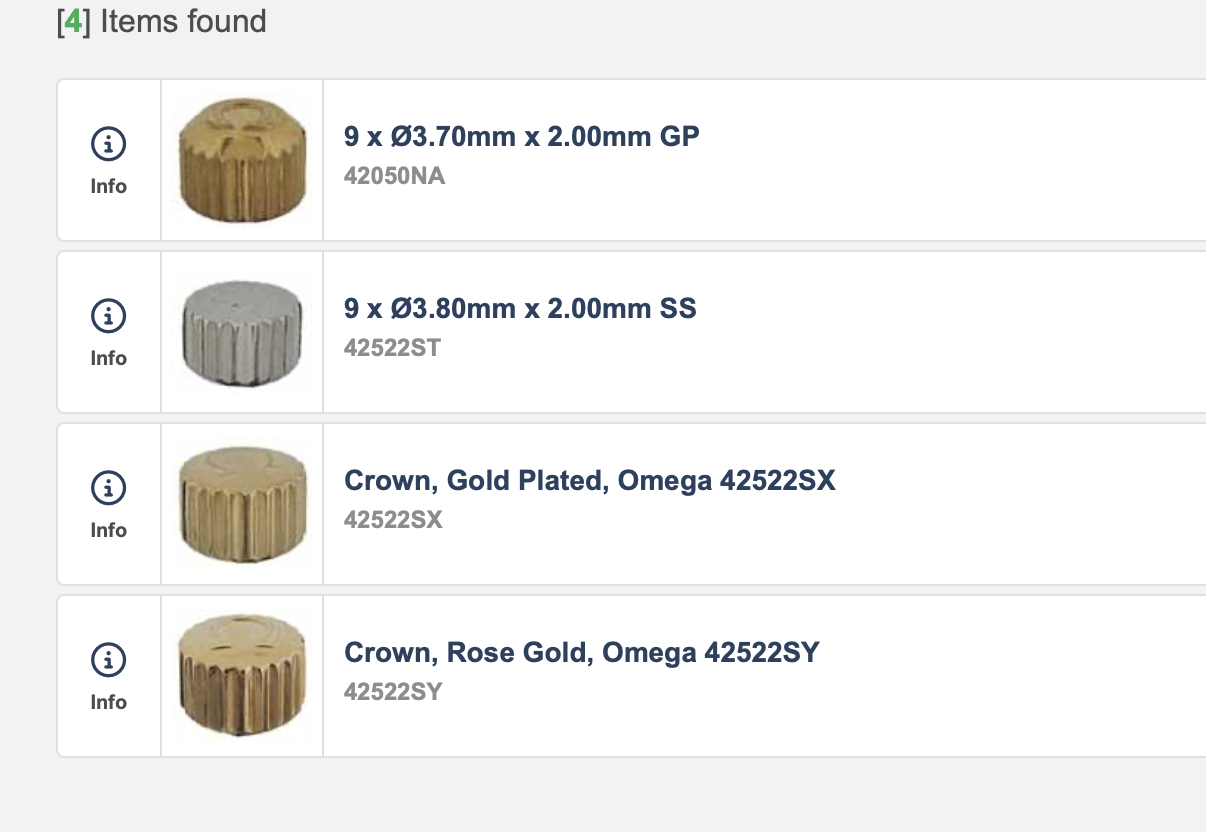Click the info icon for 42522SX crown
The width and height of the screenshot is (1206, 832).
(x=108, y=489)
